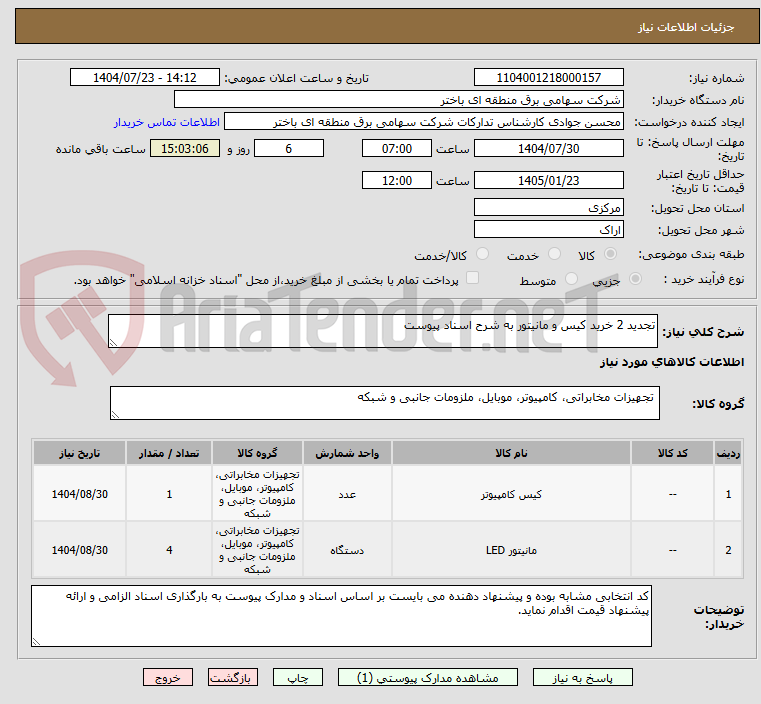
Task: Click the کیس کامپیوتر item cell
Action: [511, 494]
